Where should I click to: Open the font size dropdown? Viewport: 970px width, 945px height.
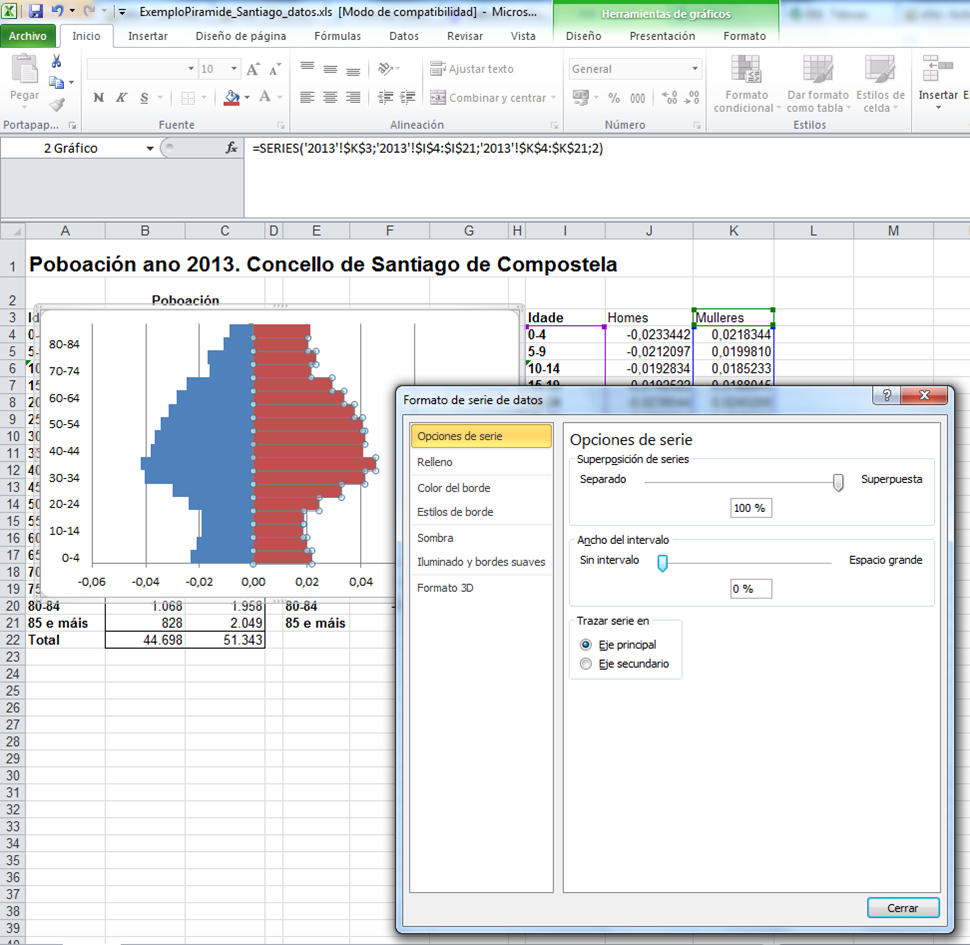pyautogui.click(x=235, y=69)
